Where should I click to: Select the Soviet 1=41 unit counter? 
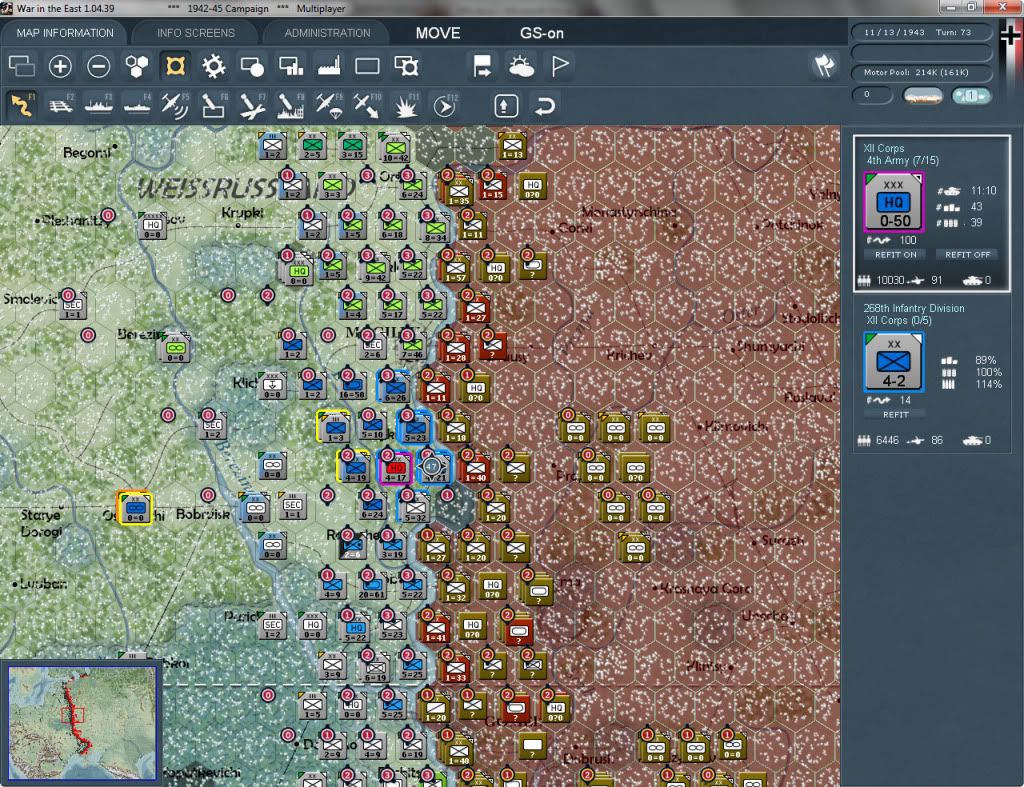436,627
